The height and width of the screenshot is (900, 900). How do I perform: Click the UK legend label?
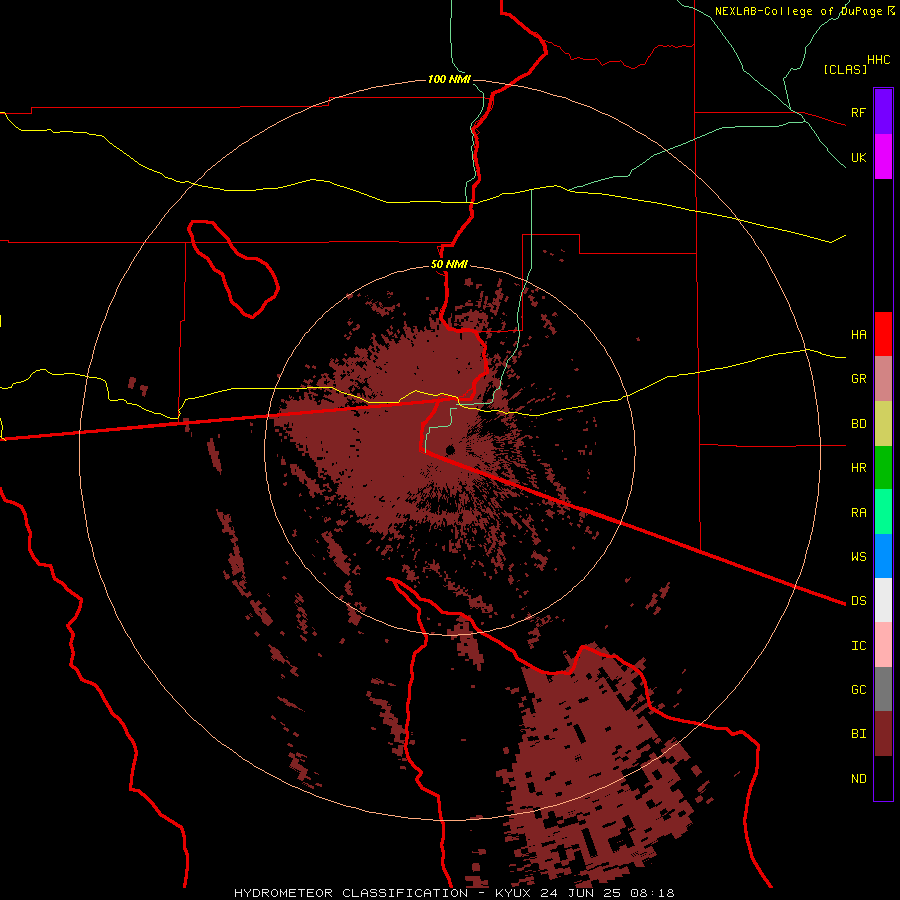pos(858,157)
